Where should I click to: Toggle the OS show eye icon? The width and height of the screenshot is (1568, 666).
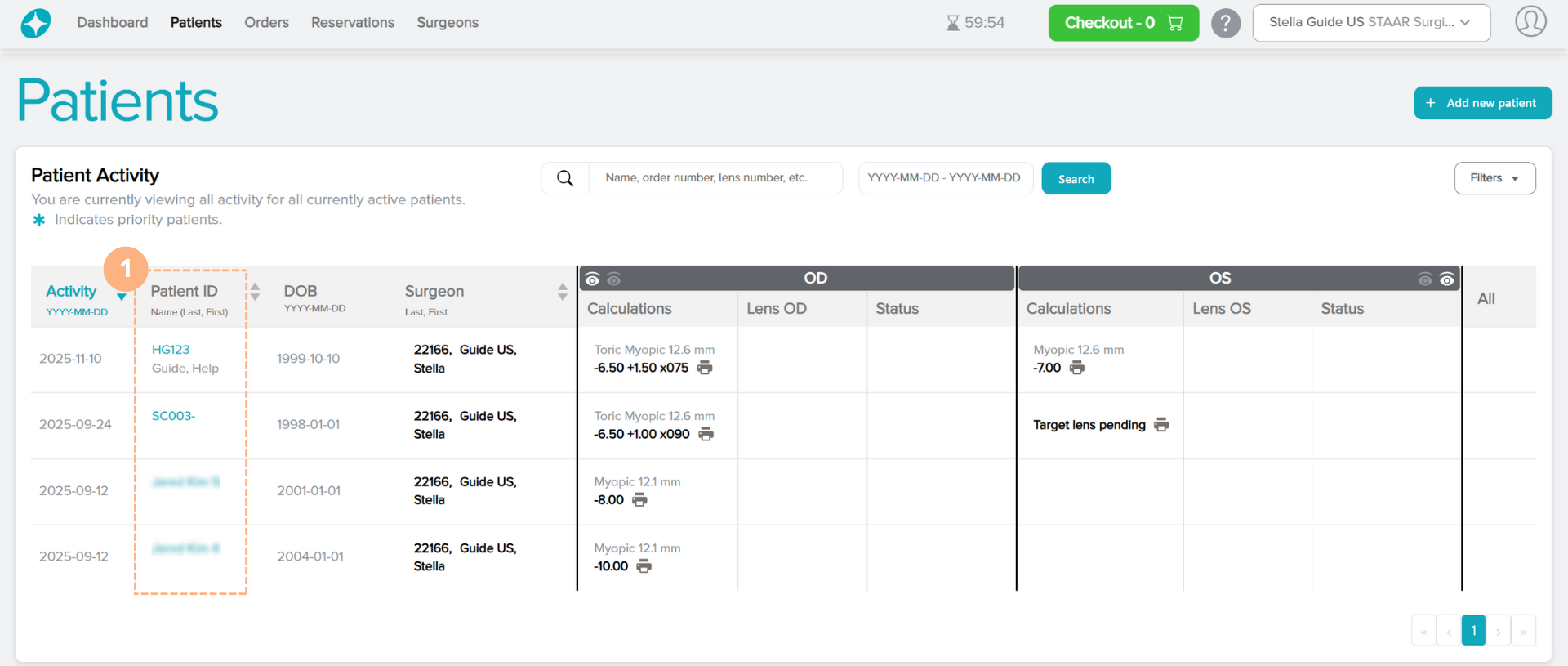[x=1446, y=279]
